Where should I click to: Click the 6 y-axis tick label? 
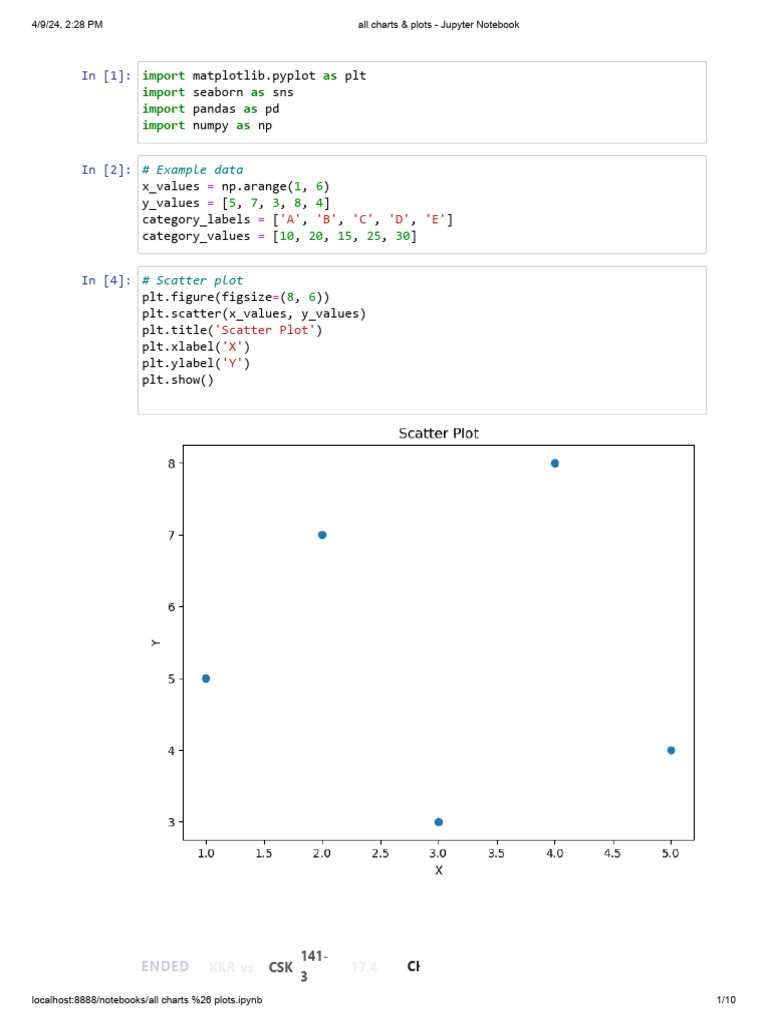pyautogui.click(x=172, y=607)
